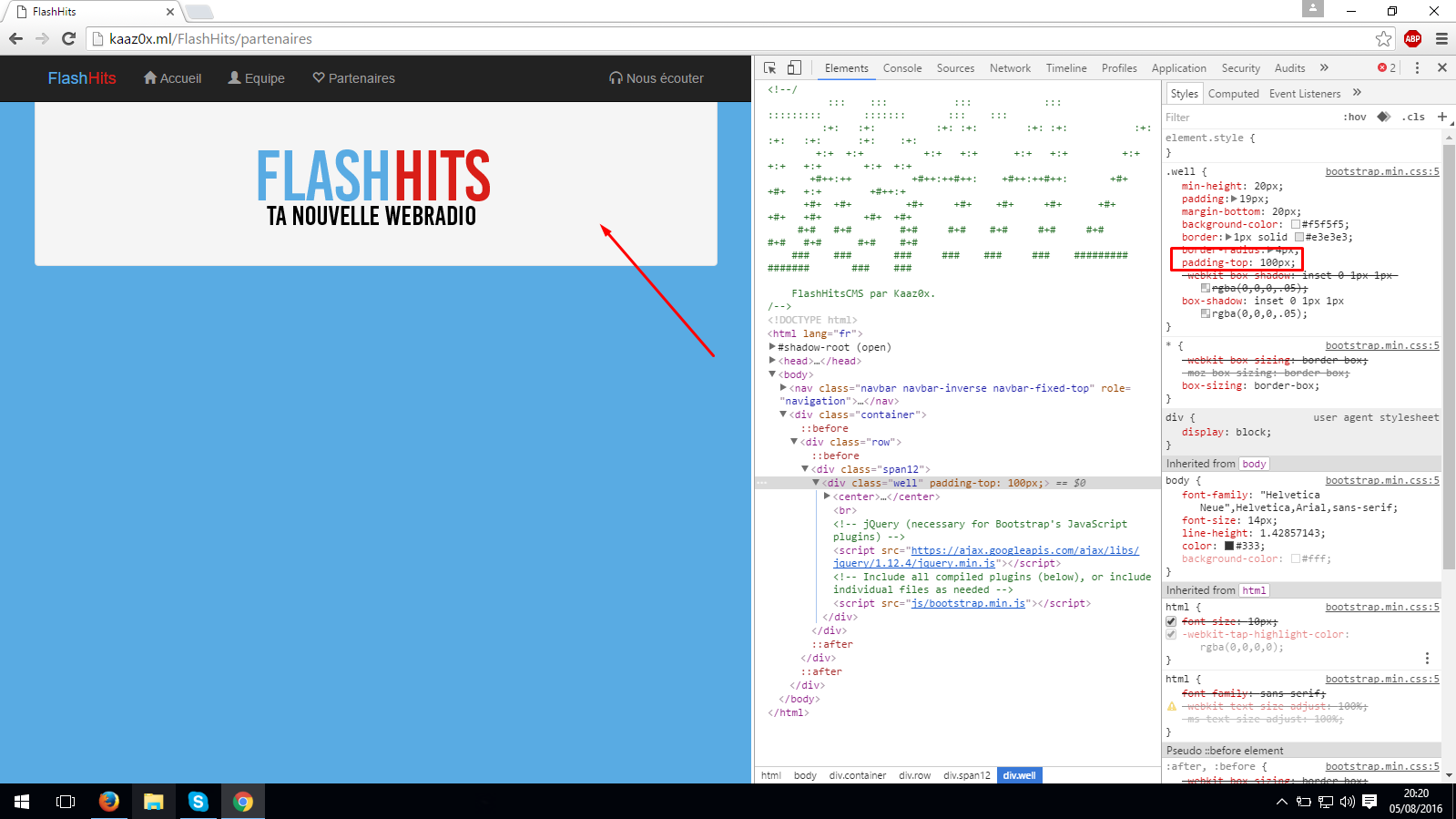
Task: Bookmark page with the star icon
Action: pos(1384,38)
